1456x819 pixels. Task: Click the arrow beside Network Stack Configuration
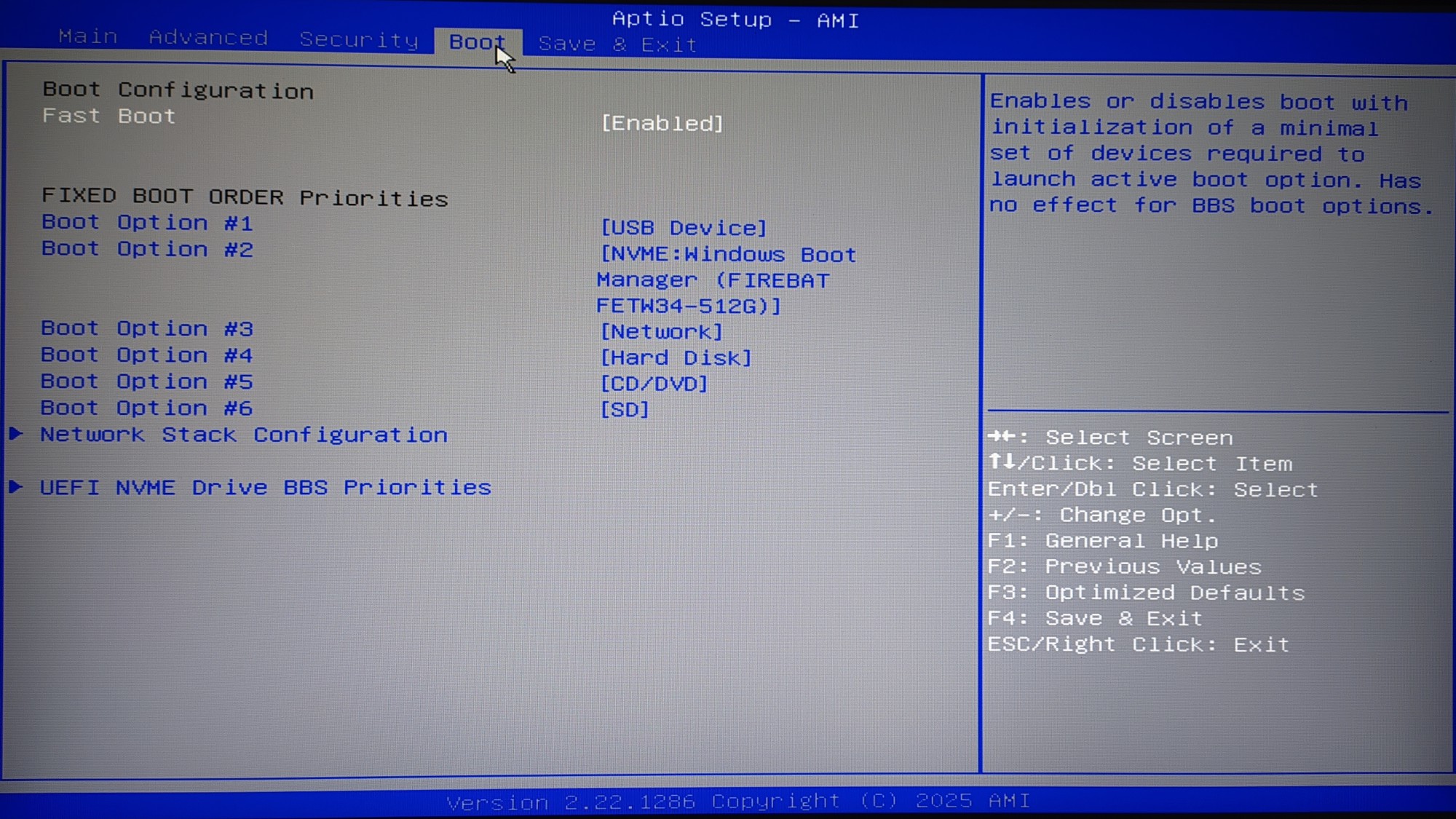16,434
